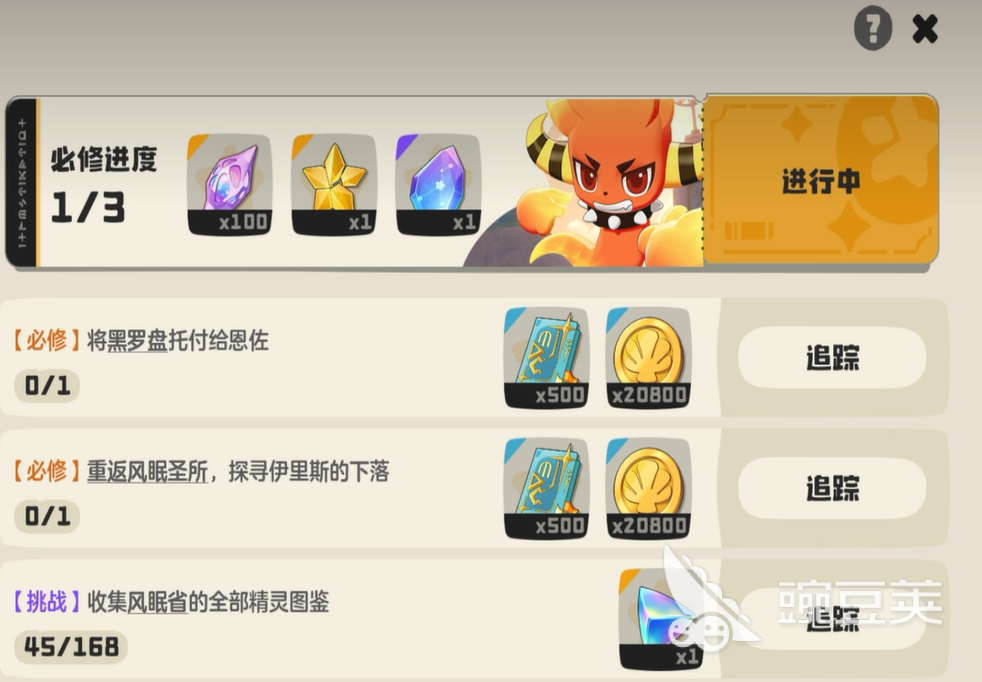The image size is (982, 682).
Task: Close the quest panel with X
Action: click(x=925, y=29)
